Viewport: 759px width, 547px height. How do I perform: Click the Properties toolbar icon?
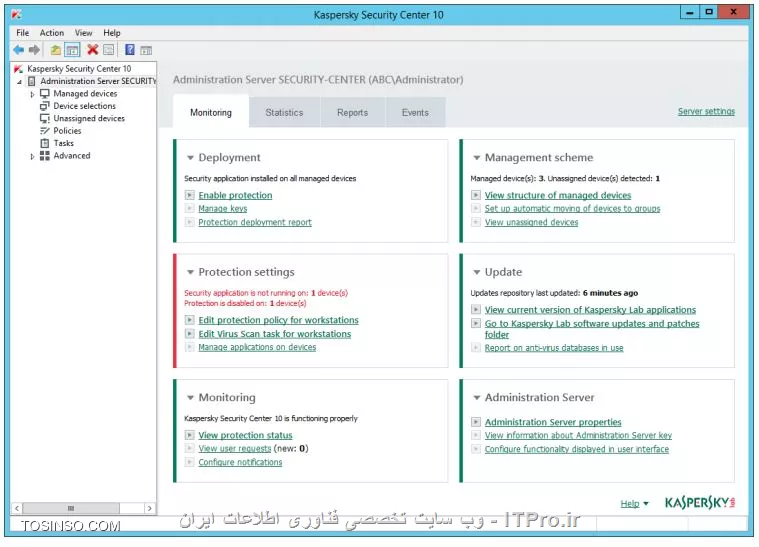pyautogui.click(x=109, y=50)
